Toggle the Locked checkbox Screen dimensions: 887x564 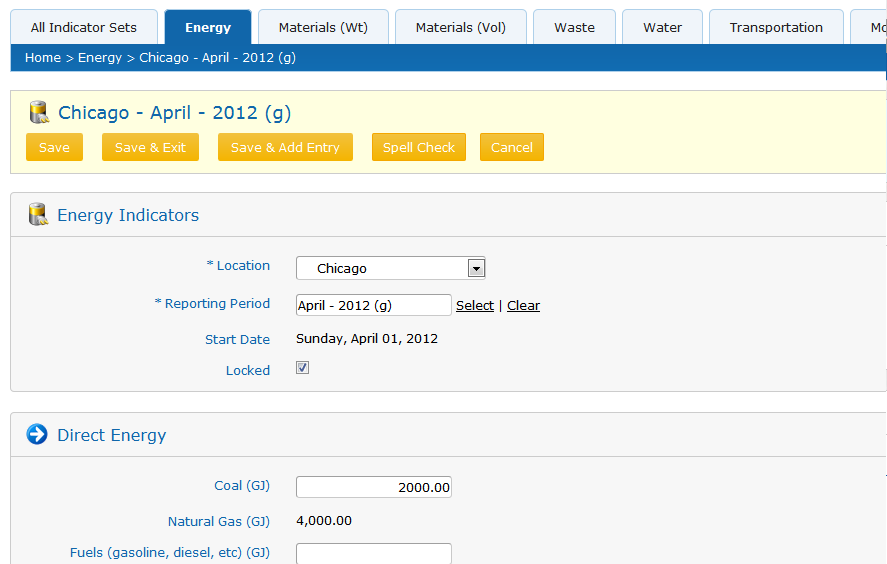pos(303,368)
